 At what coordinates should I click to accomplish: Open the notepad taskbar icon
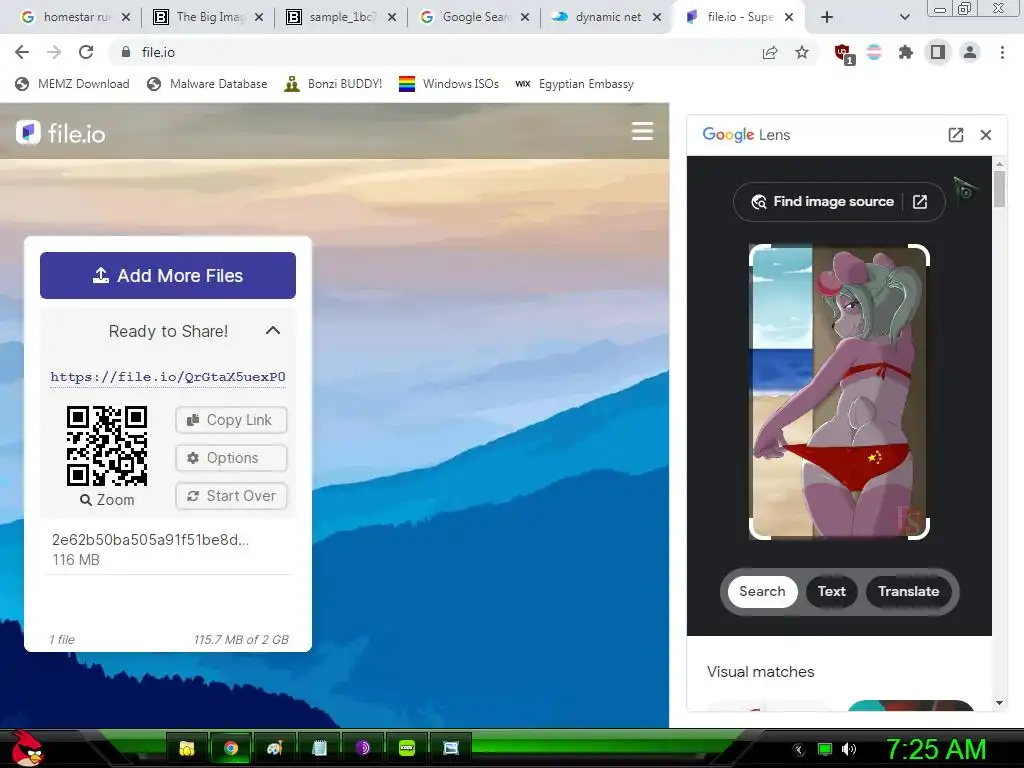319,748
